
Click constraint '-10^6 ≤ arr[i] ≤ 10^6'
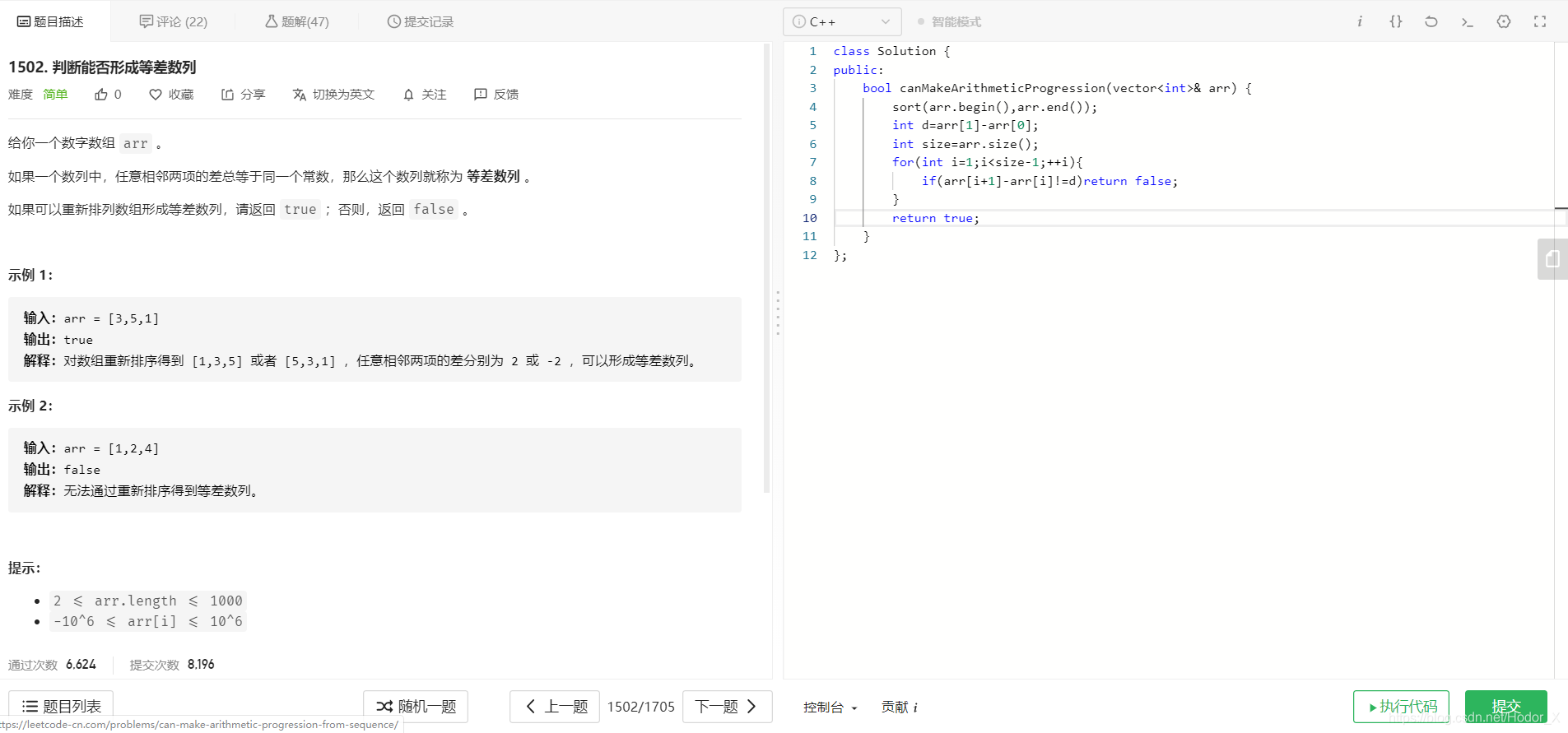click(148, 621)
